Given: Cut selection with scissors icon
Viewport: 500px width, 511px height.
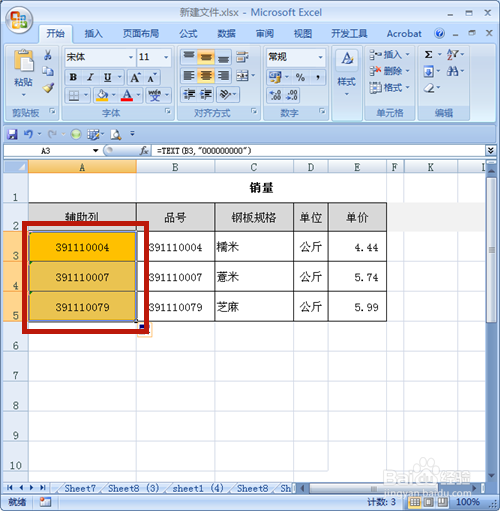Looking at the screenshot, I should click(x=48, y=55).
